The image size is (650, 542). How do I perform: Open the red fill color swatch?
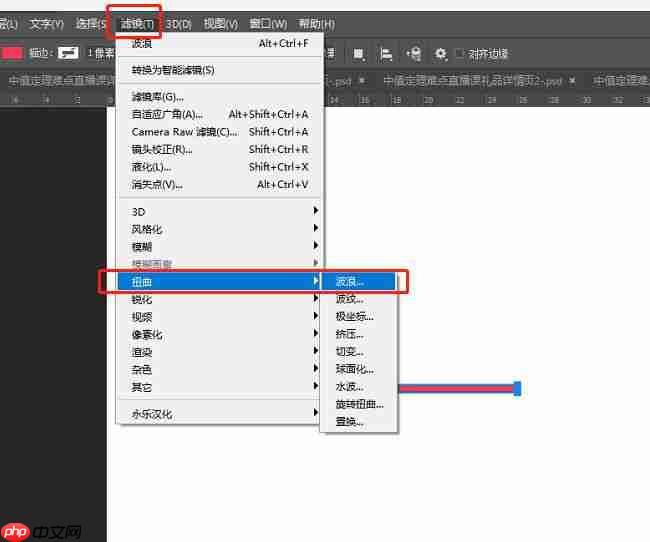pos(12,53)
